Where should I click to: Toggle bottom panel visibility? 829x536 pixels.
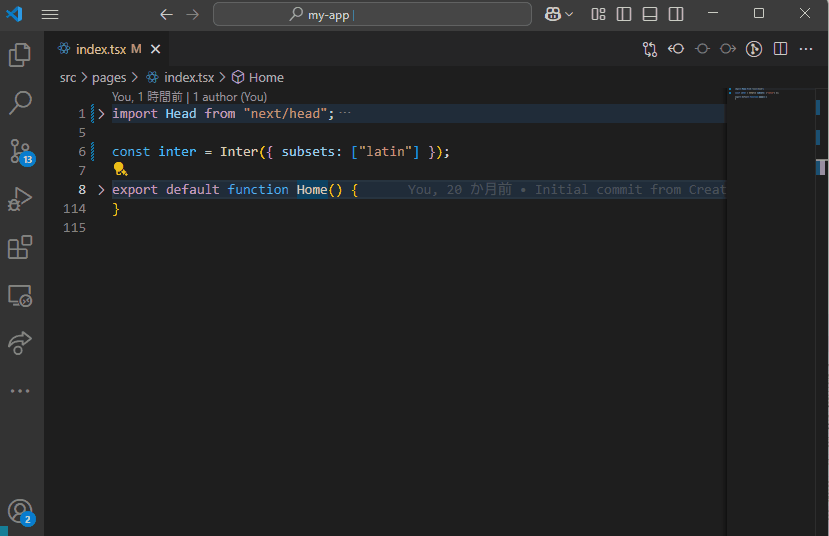(x=650, y=14)
